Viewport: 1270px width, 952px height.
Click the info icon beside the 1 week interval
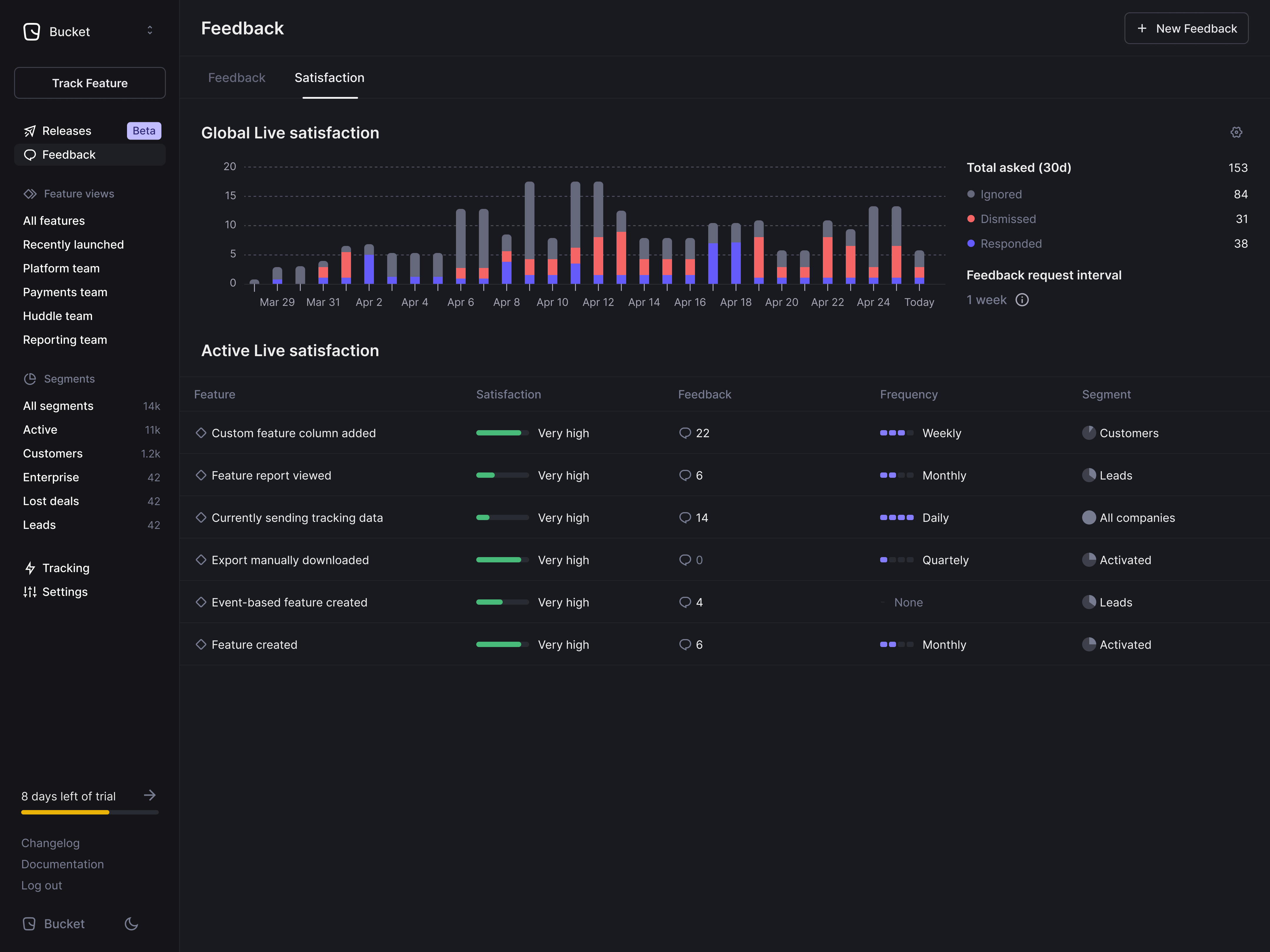click(x=1022, y=299)
